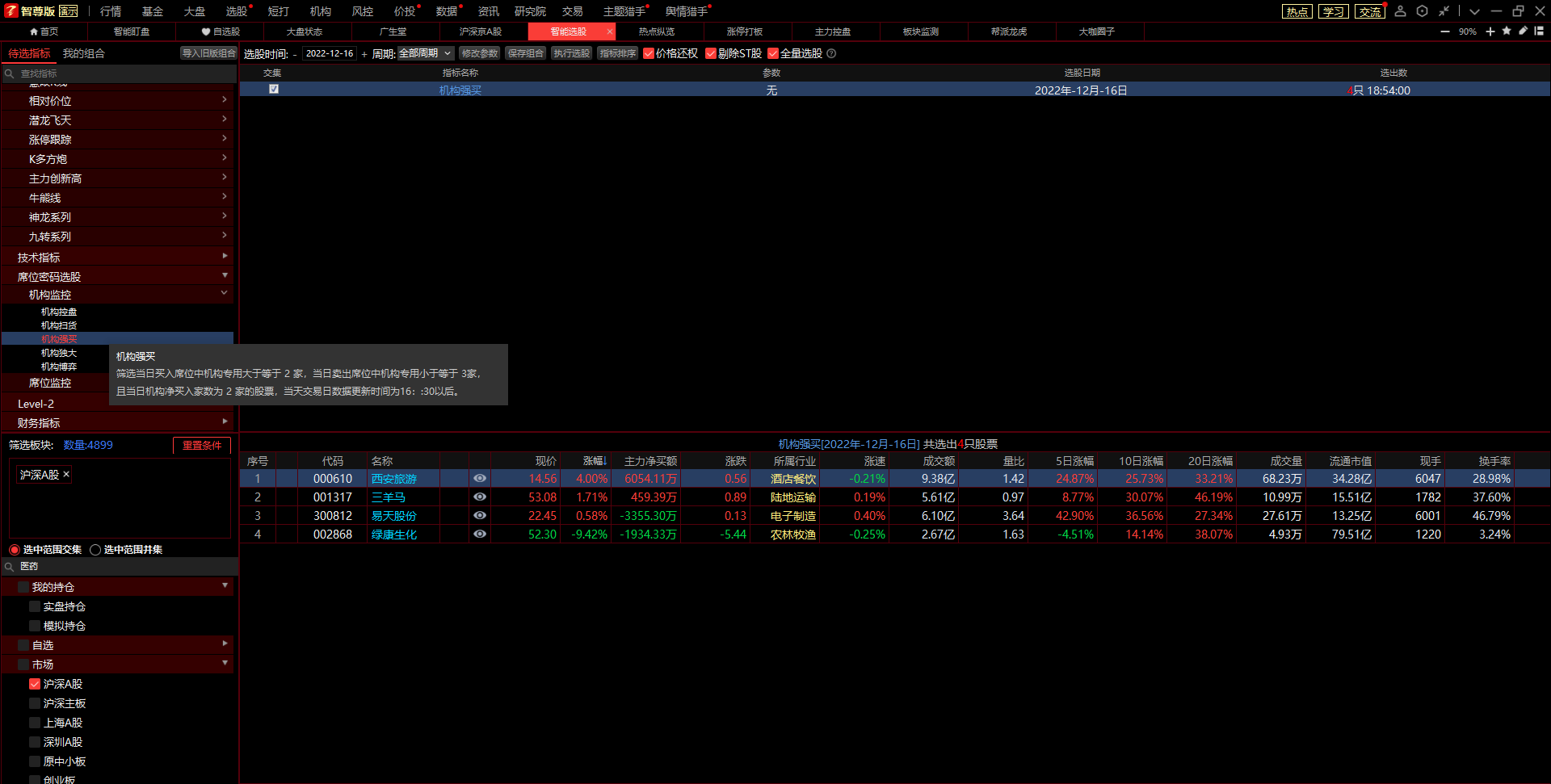Click the 重置条件 button
This screenshot has height=784, width=1551.
[x=202, y=446]
